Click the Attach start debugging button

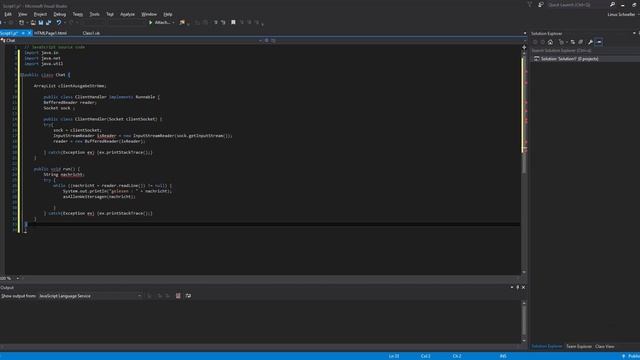pos(160,22)
